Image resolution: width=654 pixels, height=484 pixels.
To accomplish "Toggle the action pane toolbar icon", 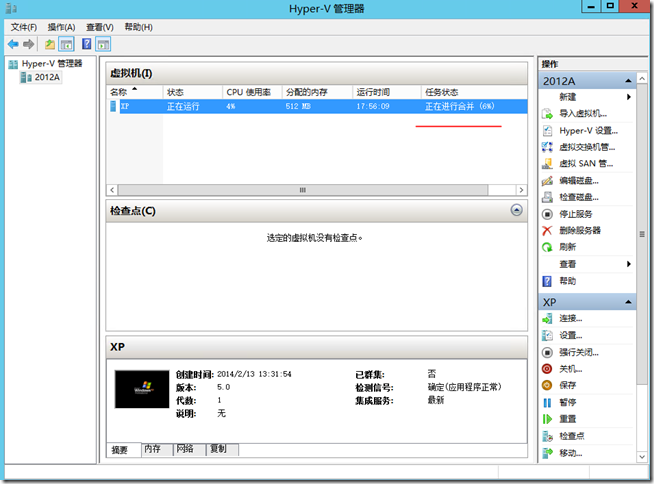I will point(103,44).
